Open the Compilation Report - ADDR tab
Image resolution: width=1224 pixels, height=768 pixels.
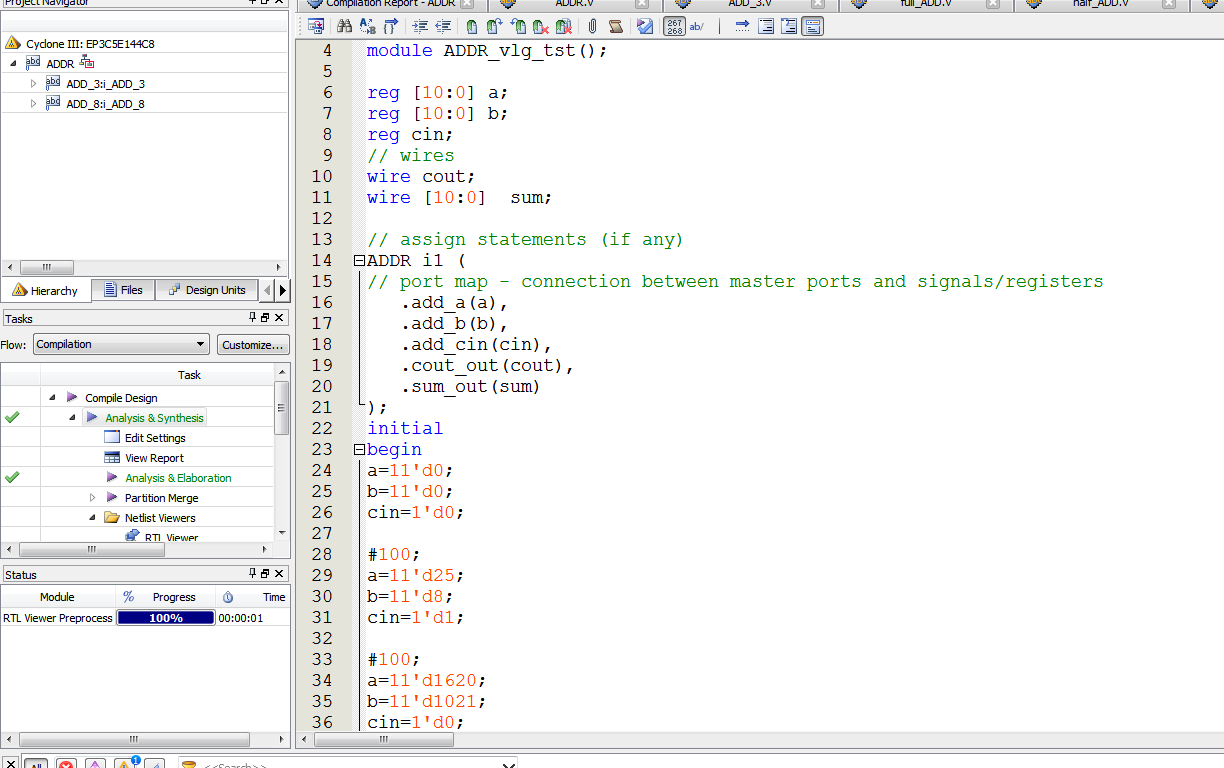(x=394, y=4)
